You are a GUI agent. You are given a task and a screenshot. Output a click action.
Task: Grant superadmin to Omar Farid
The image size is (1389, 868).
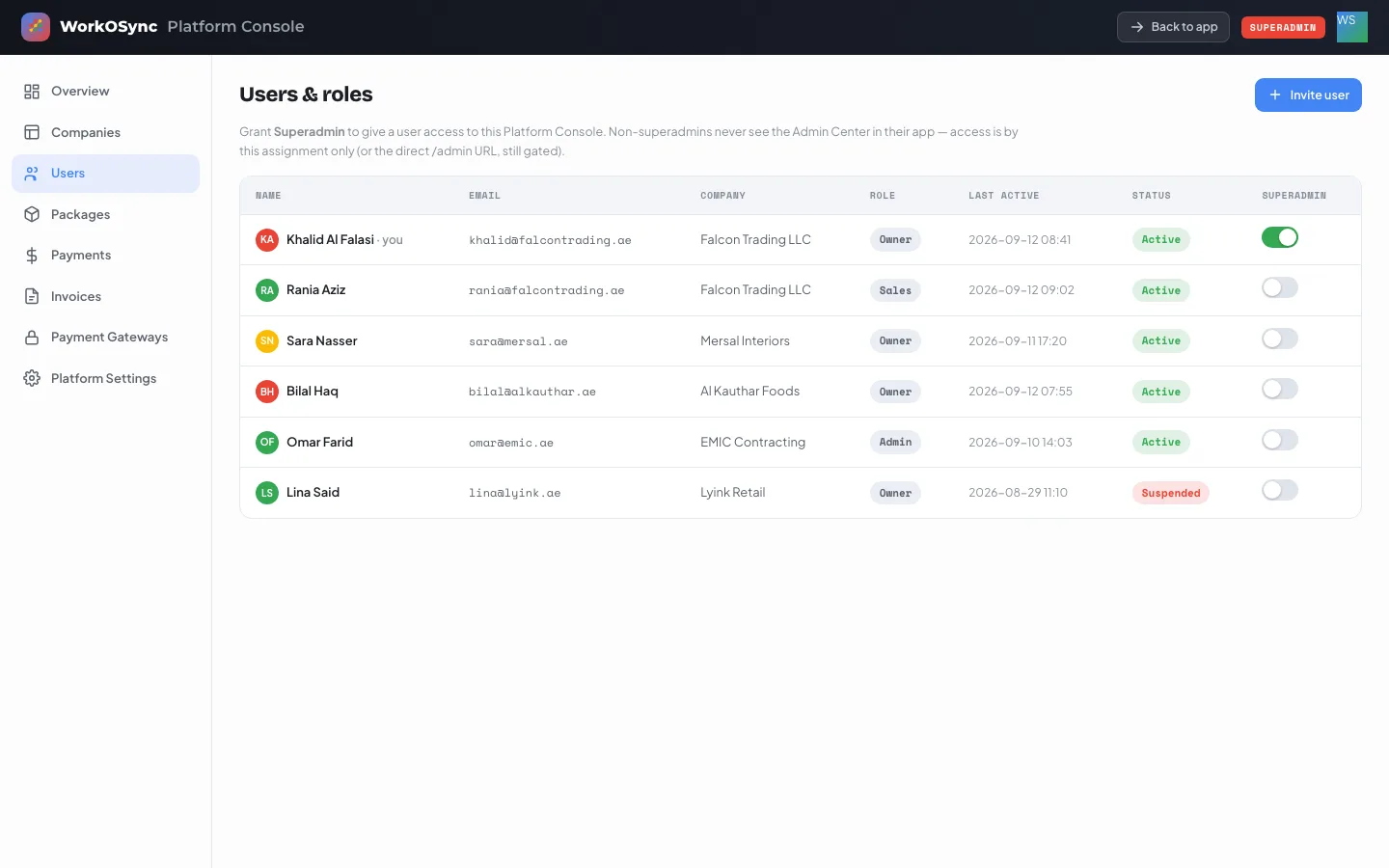[x=1280, y=440]
